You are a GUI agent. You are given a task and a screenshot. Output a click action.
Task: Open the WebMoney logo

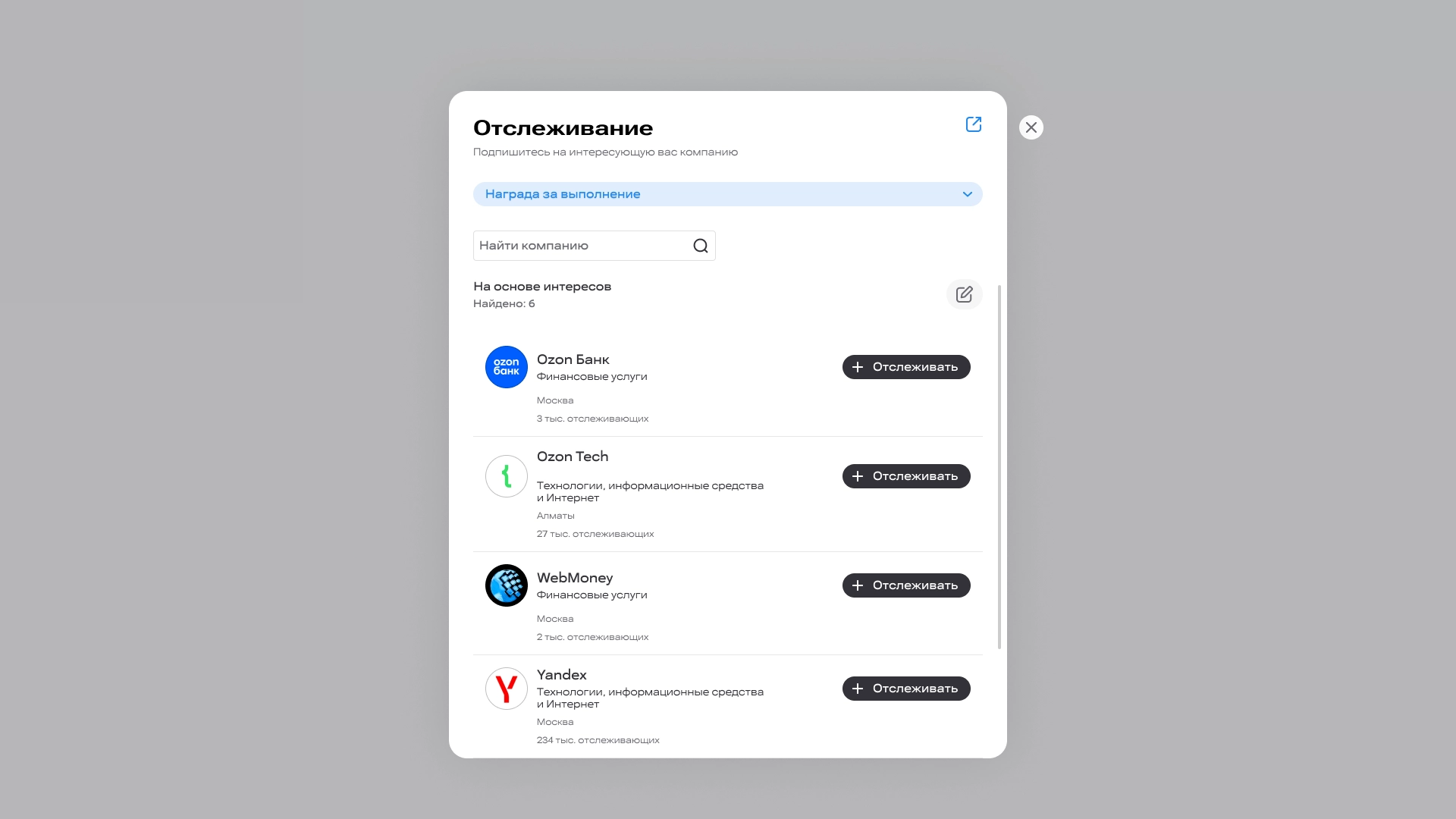point(507,585)
